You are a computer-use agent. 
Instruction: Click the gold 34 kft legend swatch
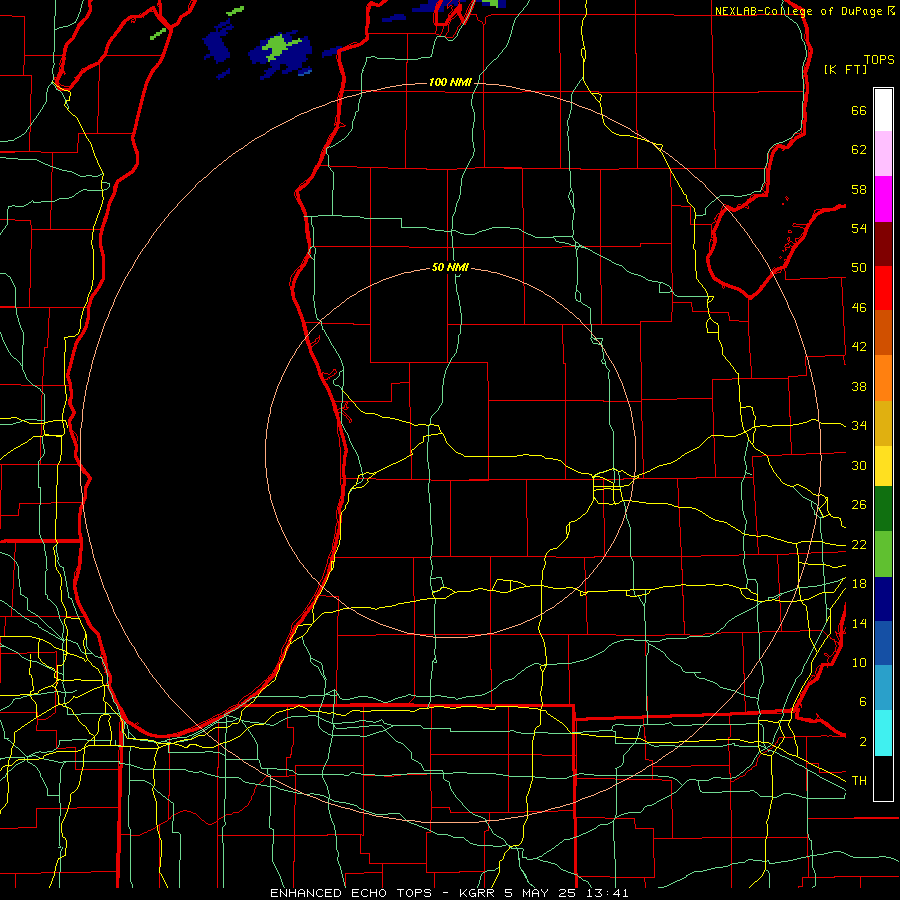click(883, 423)
